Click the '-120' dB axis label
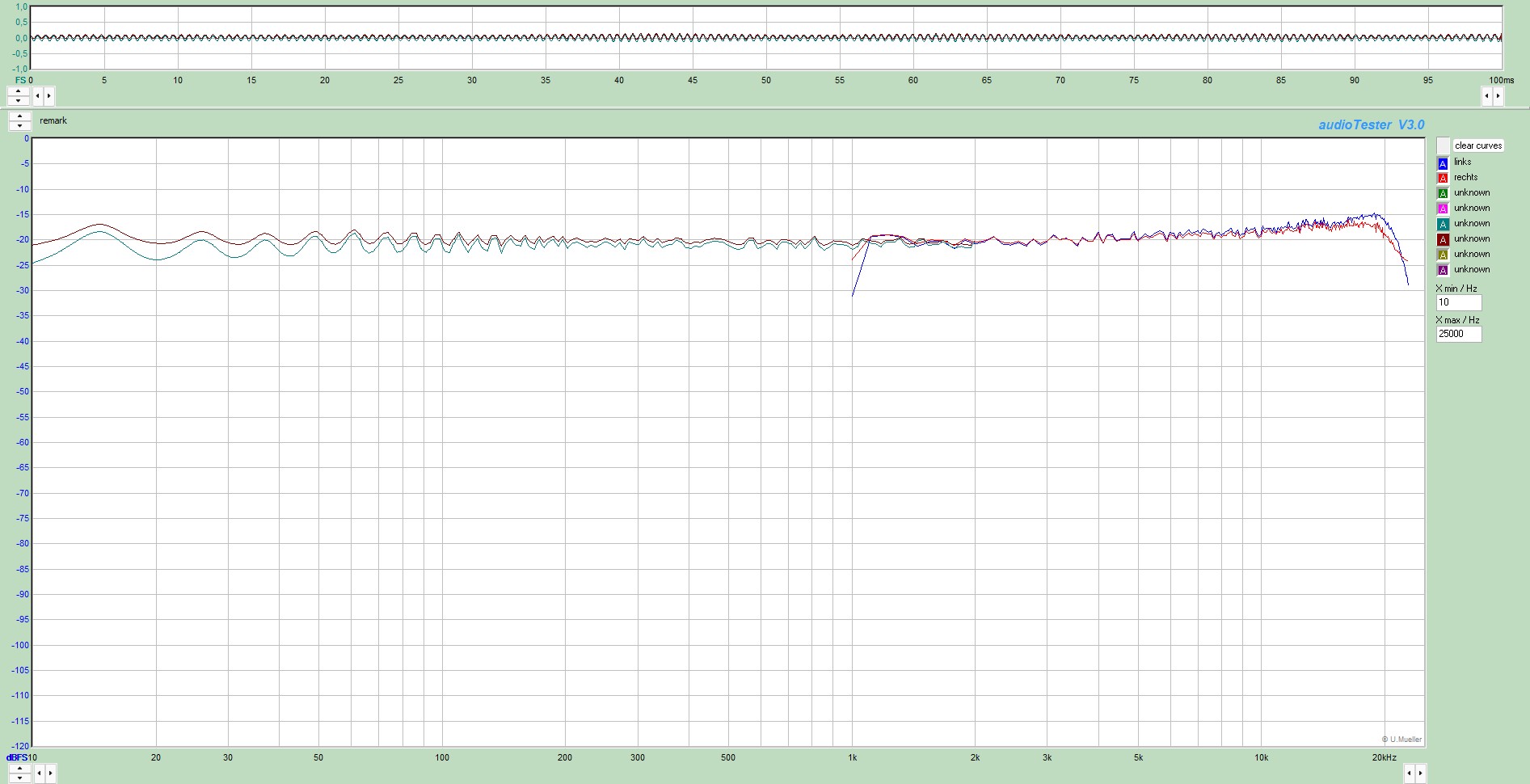 (x=19, y=746)
